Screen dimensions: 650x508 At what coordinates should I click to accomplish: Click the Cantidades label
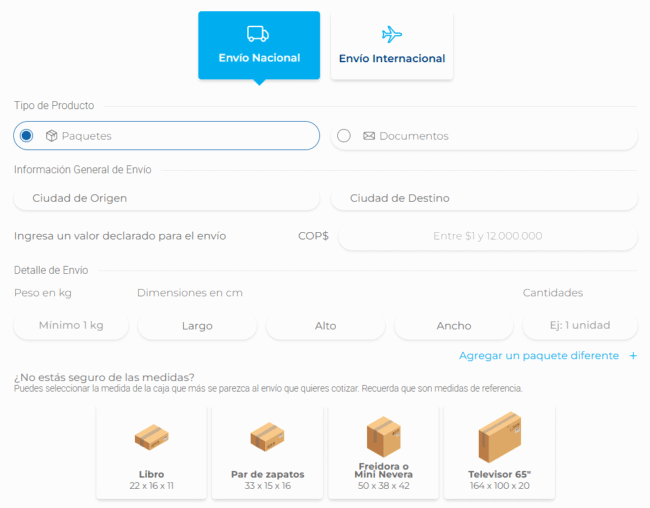pos(553,293)
